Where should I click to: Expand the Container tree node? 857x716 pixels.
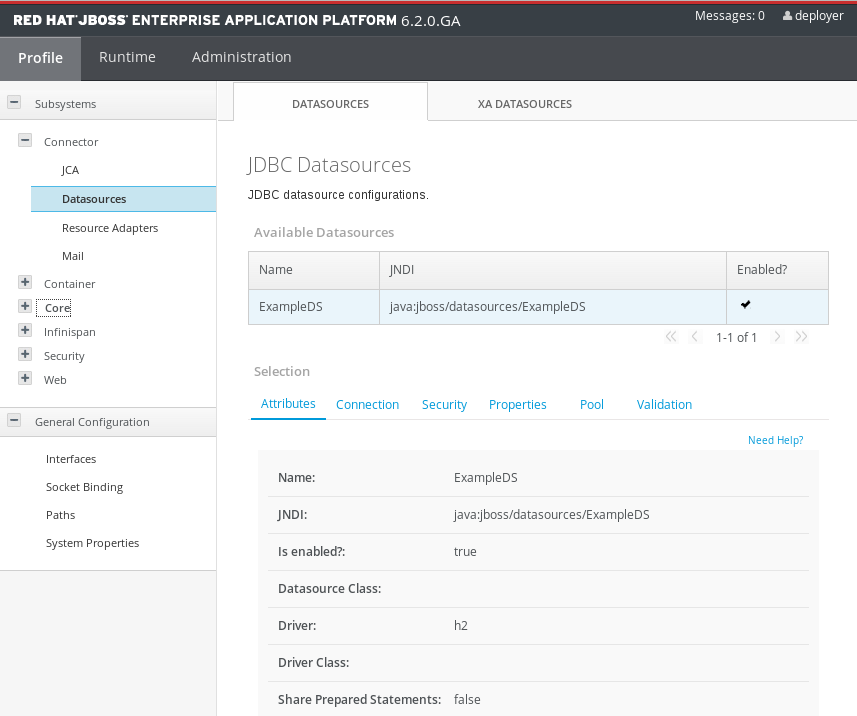click(x=25, y=283)
